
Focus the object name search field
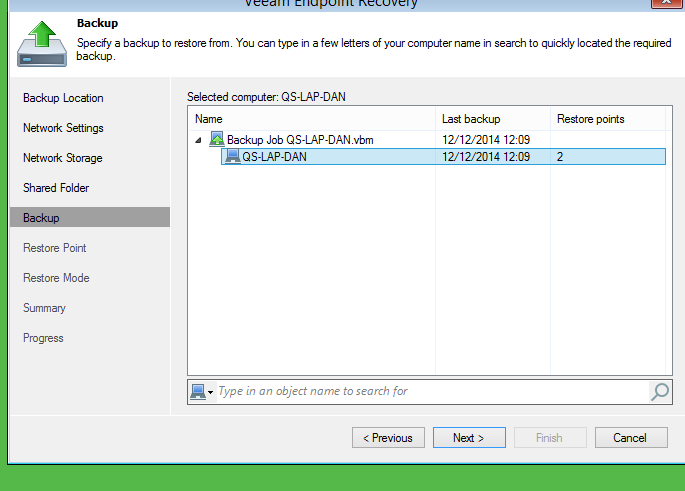coord(432,391)
